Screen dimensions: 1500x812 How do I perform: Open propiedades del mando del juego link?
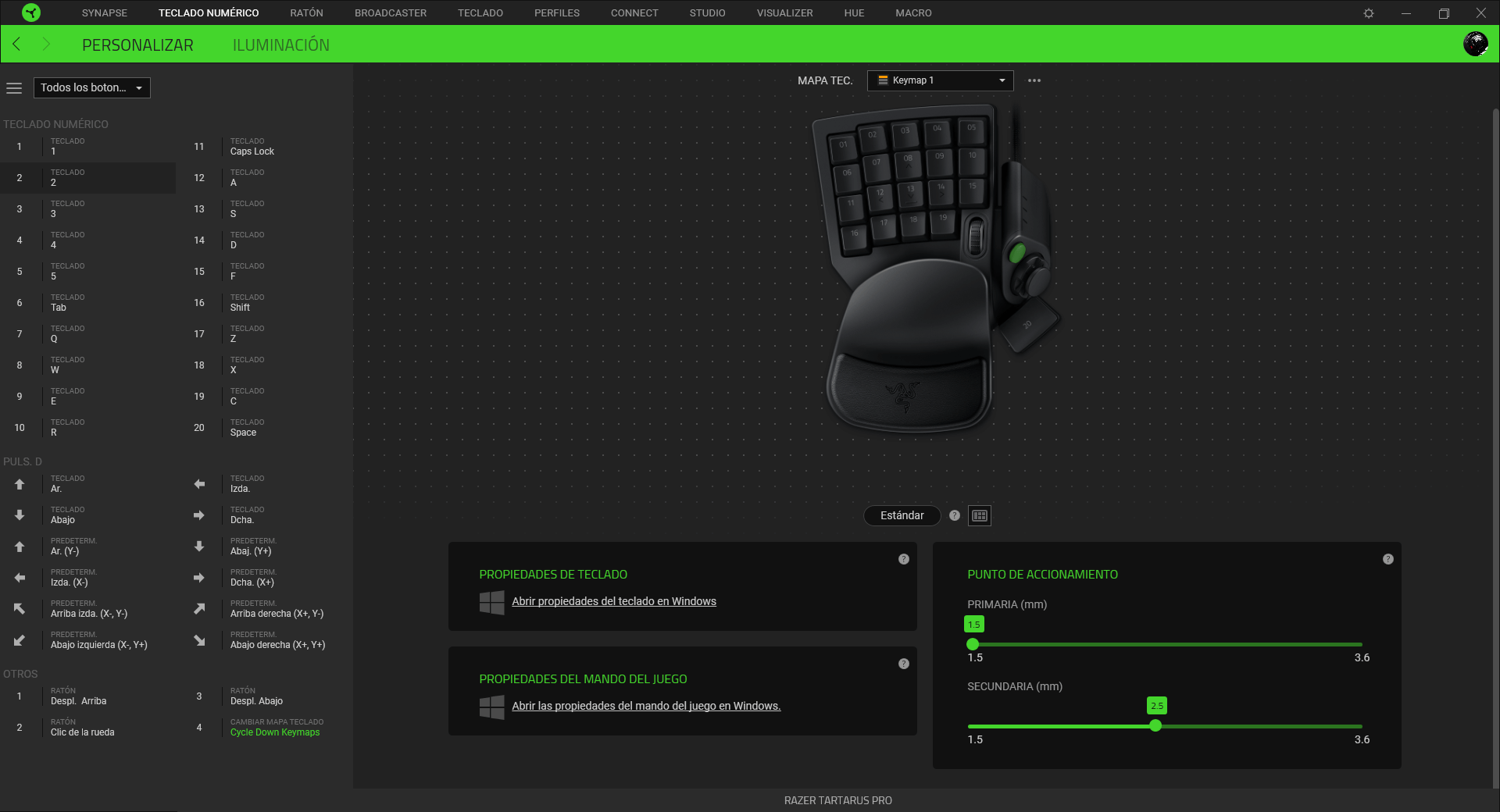[646, 706]
